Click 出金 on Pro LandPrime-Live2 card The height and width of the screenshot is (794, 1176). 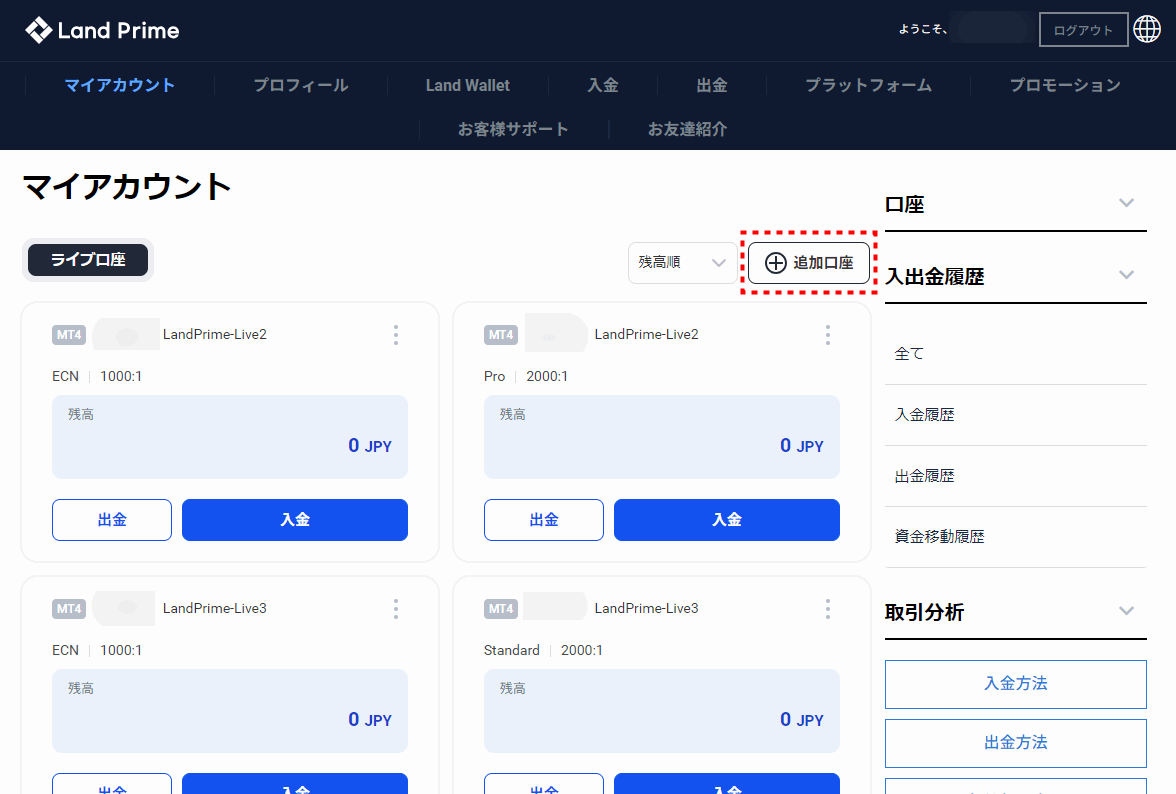coord(544,520)
